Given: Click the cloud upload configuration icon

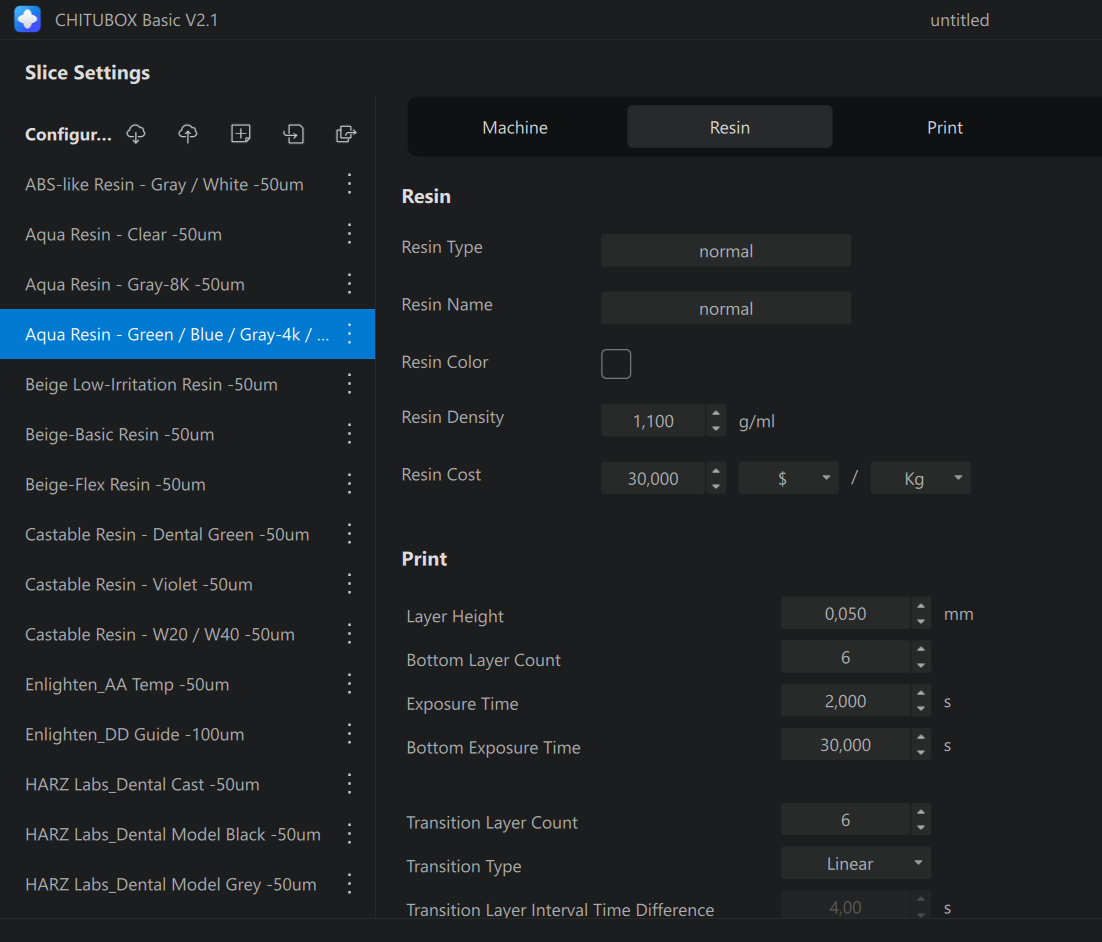Looking at the screenshot, I should (x=188, y=134).
